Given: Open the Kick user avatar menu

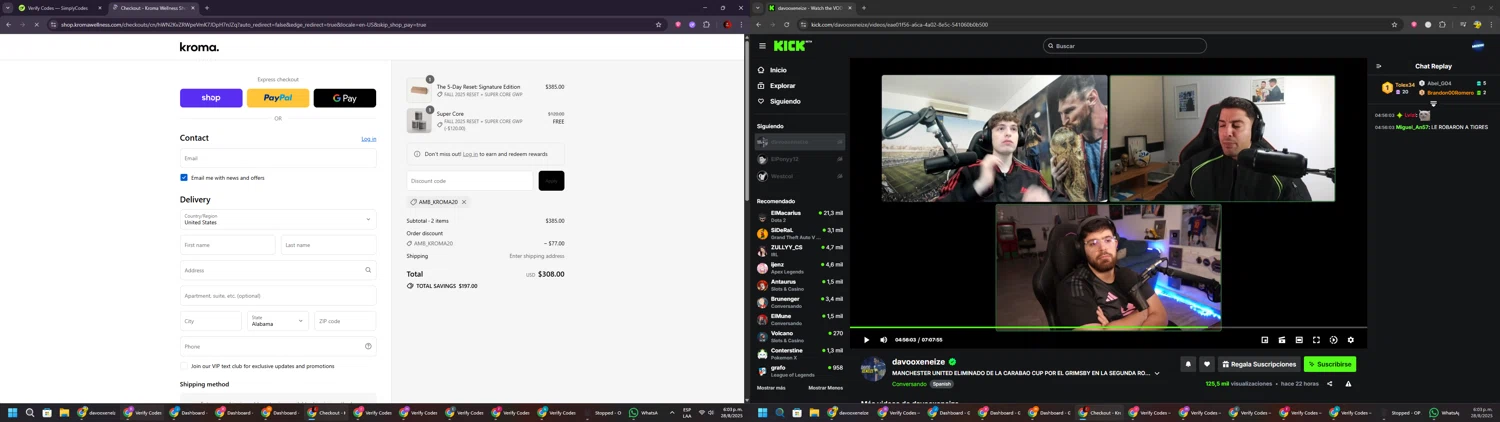Looking at the screenshot, I should [x=1478, y=46].
